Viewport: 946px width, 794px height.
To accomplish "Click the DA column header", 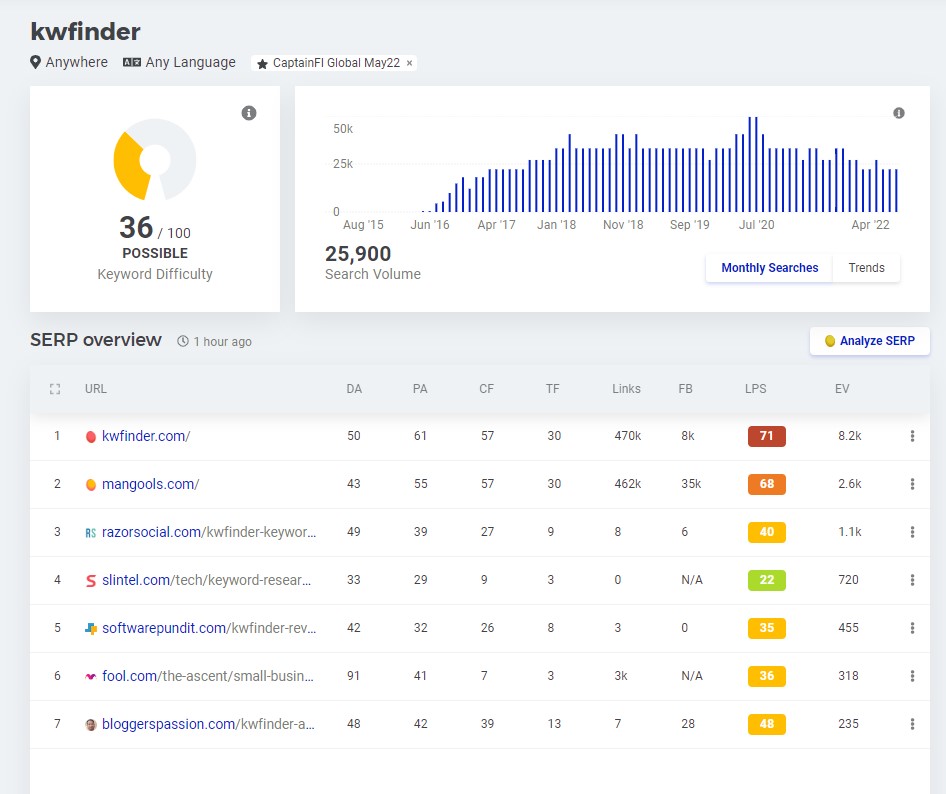I will (354, 389).
